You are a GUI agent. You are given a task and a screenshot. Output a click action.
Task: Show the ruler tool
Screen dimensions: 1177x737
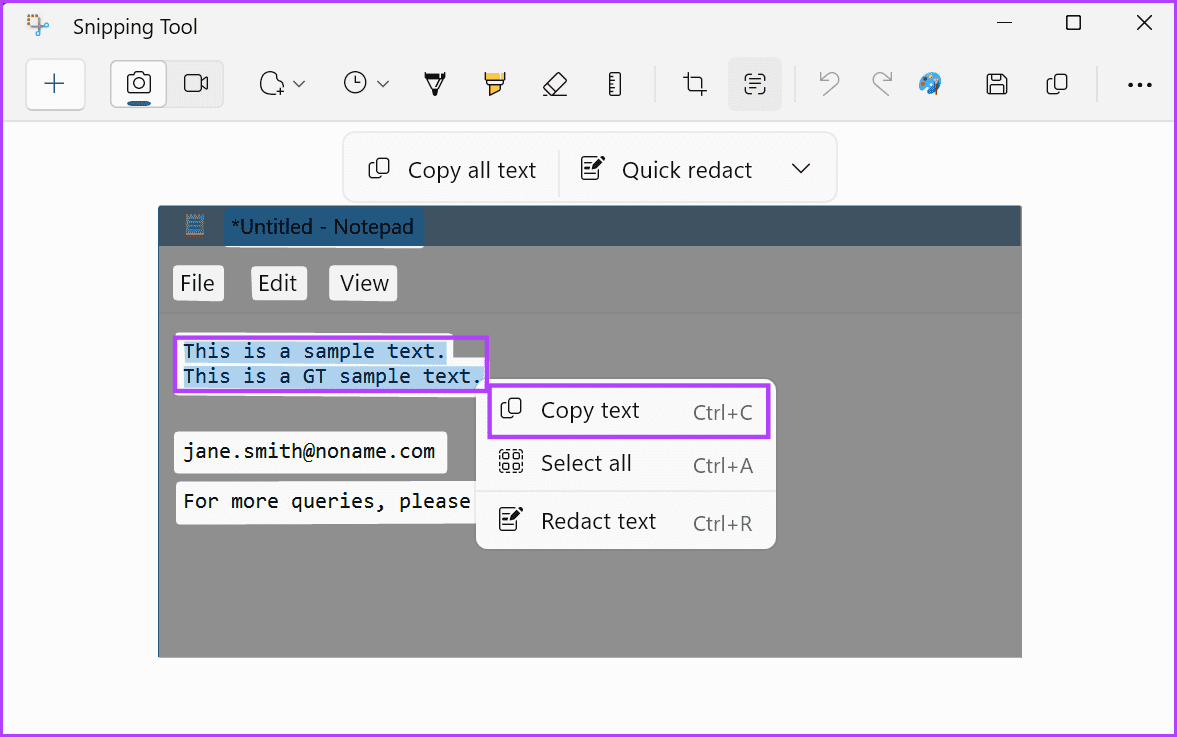click(x=614, y=84)
